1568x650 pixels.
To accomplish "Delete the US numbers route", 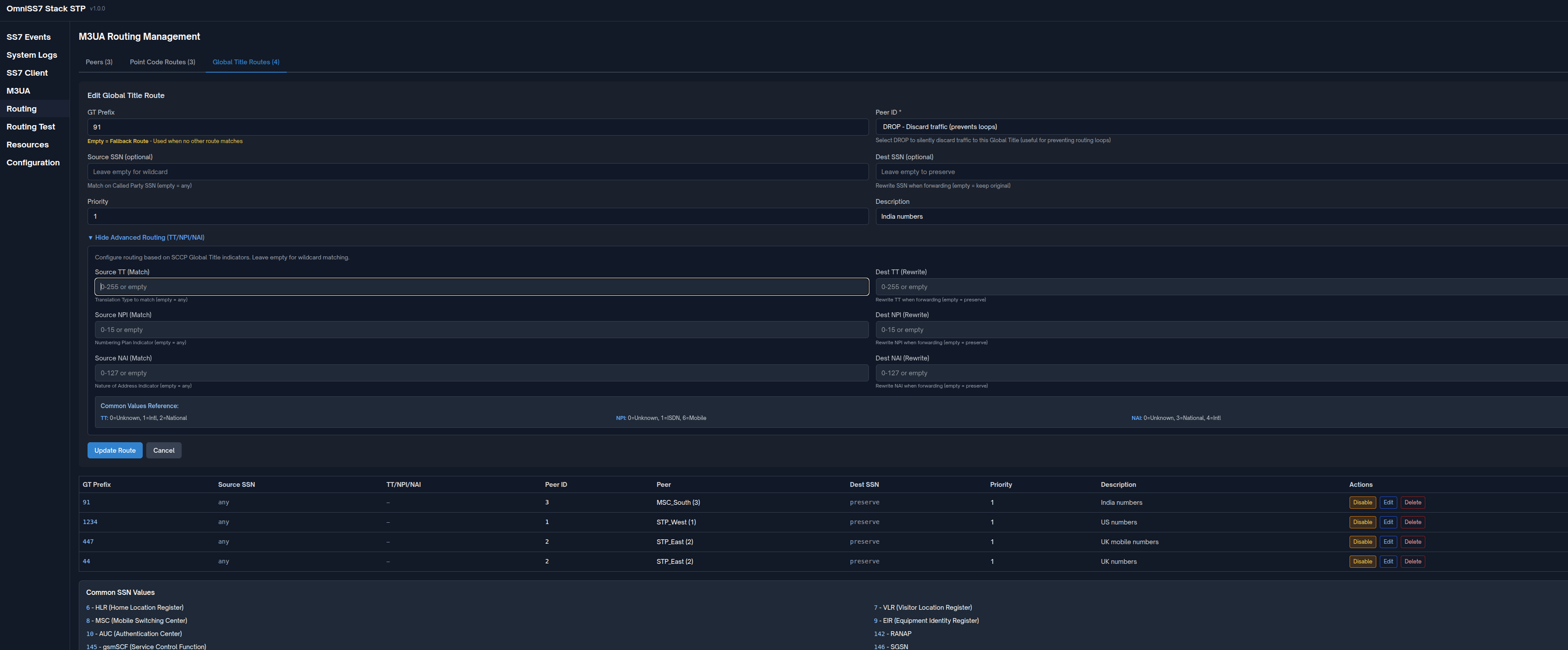I will [x=1412, y=522].
